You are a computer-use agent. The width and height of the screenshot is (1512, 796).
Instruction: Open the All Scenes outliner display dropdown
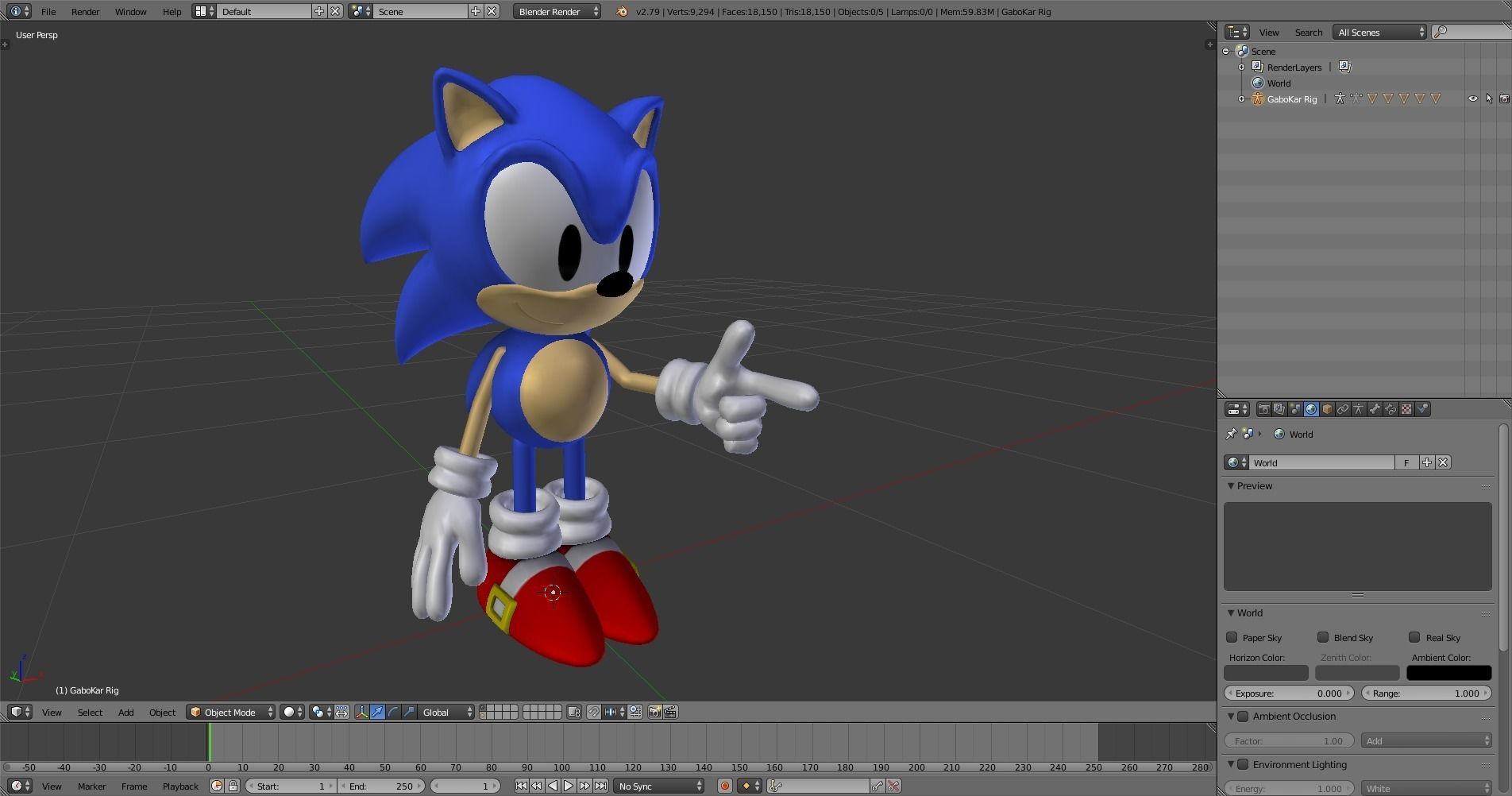1380,32
